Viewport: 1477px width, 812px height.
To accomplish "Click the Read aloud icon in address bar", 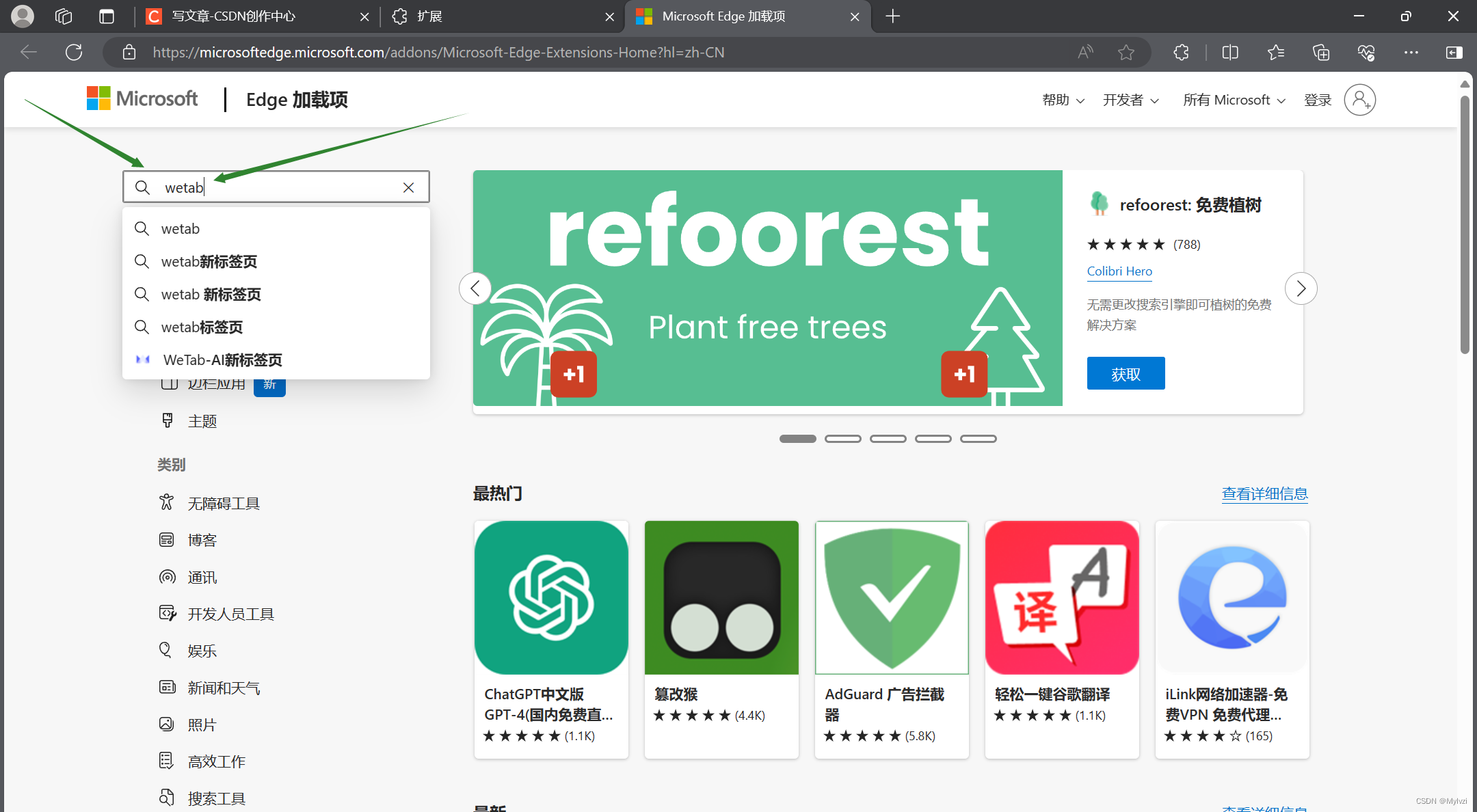I will 1085,53.
